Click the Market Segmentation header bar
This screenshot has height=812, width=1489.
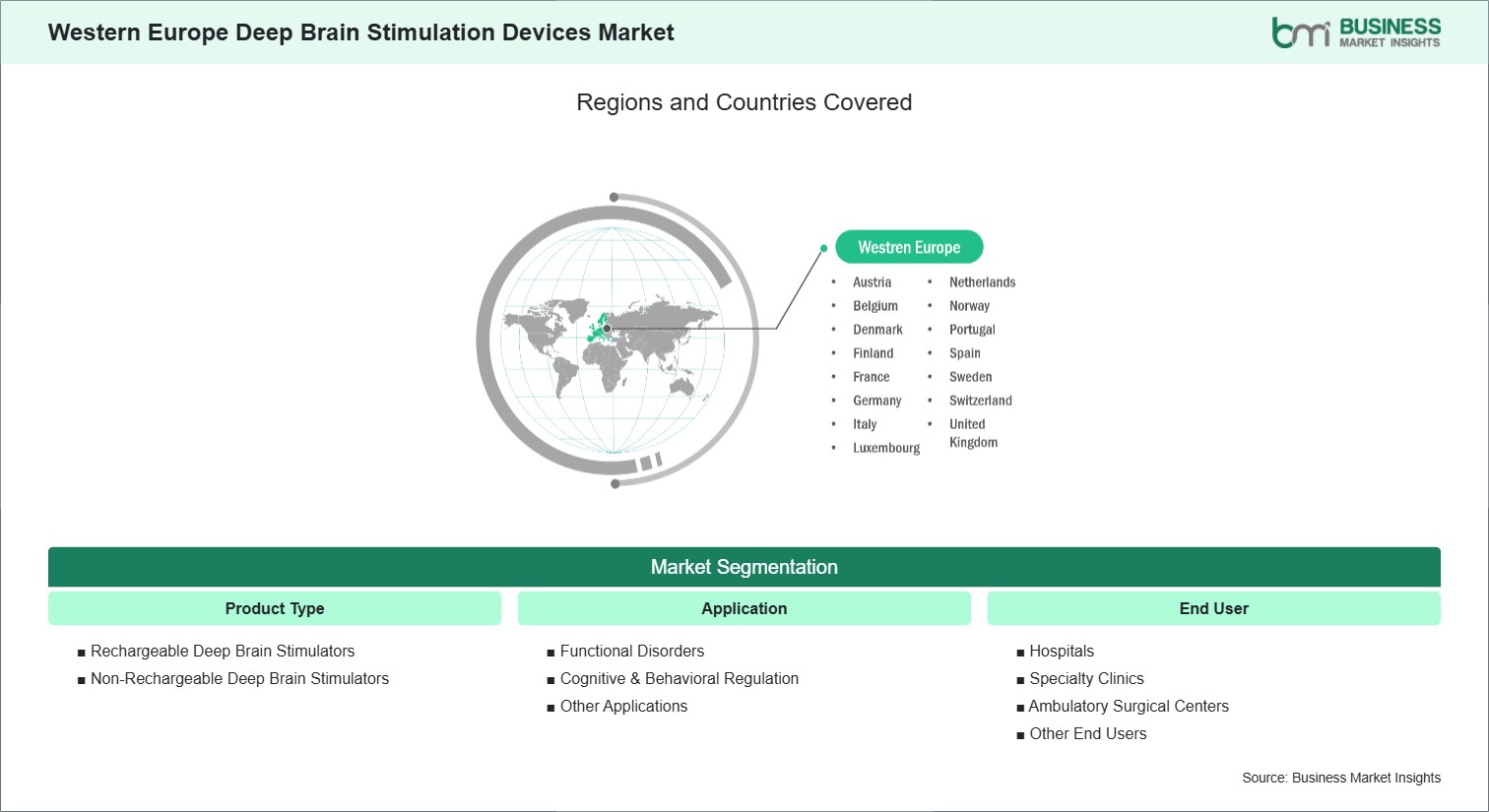(x=744, y=567)
